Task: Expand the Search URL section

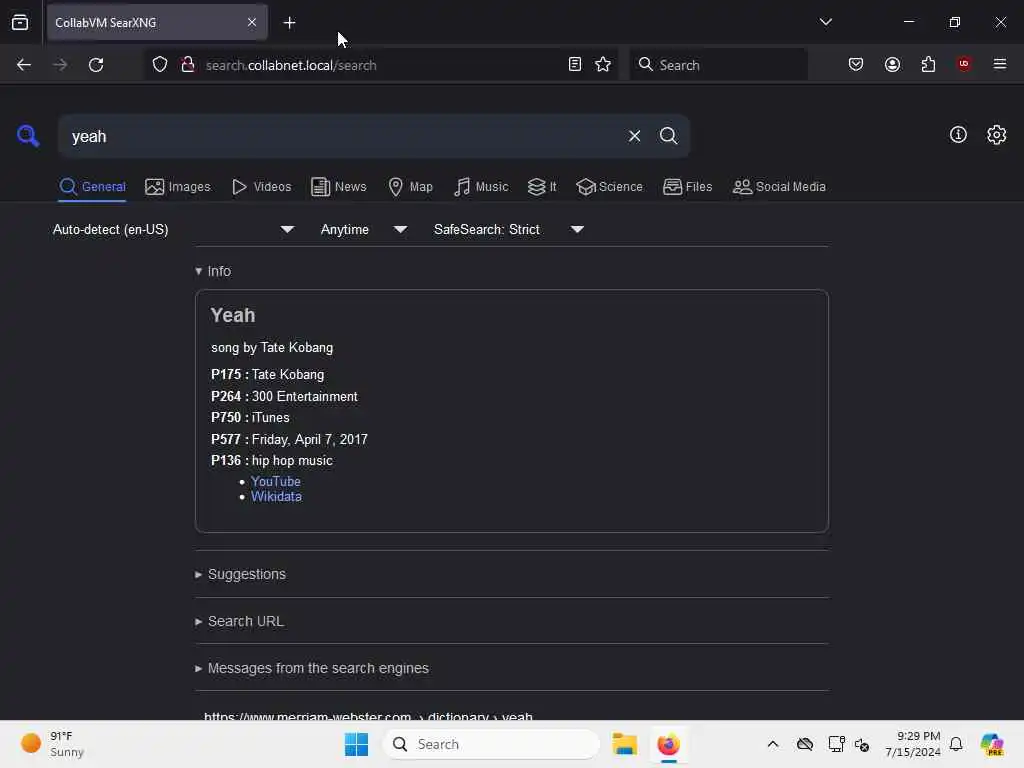Action: click(x=240, y=621)
